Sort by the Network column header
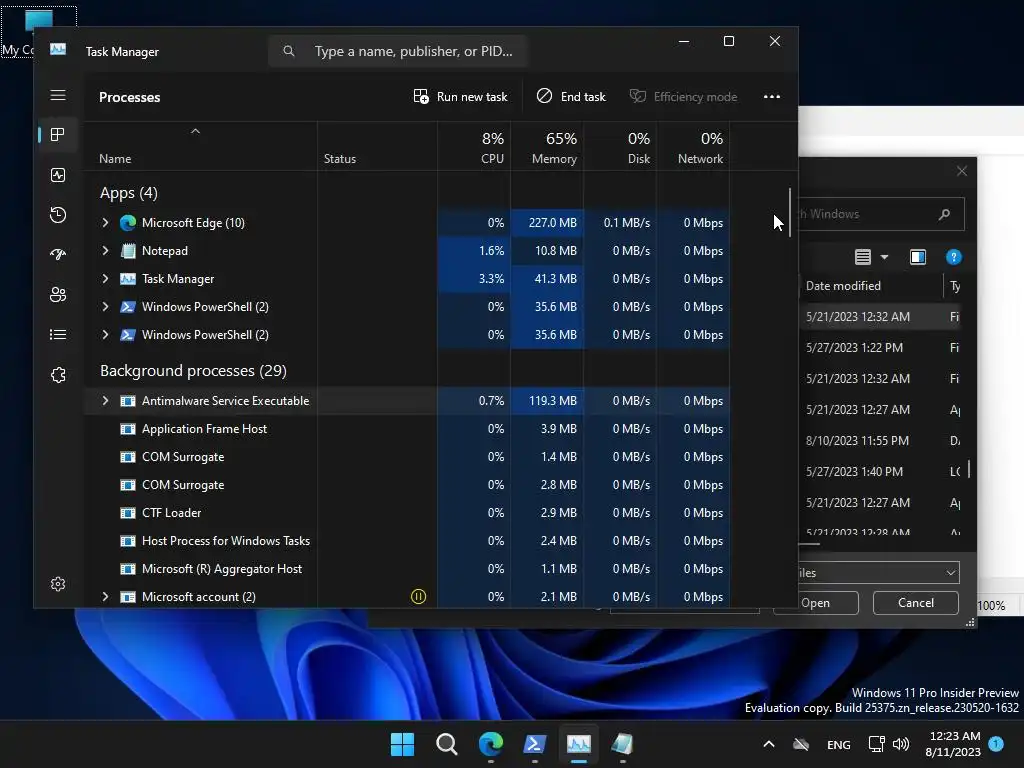Image resolution: width=1024 pixels, height=768 pixels. (x=694, y=148)
